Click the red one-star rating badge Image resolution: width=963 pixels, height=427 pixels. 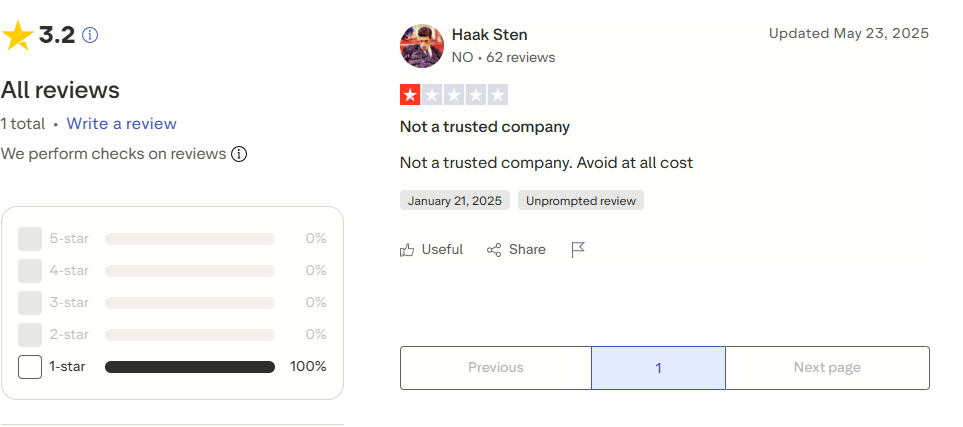pyautogui.click(x=410, y=95)
